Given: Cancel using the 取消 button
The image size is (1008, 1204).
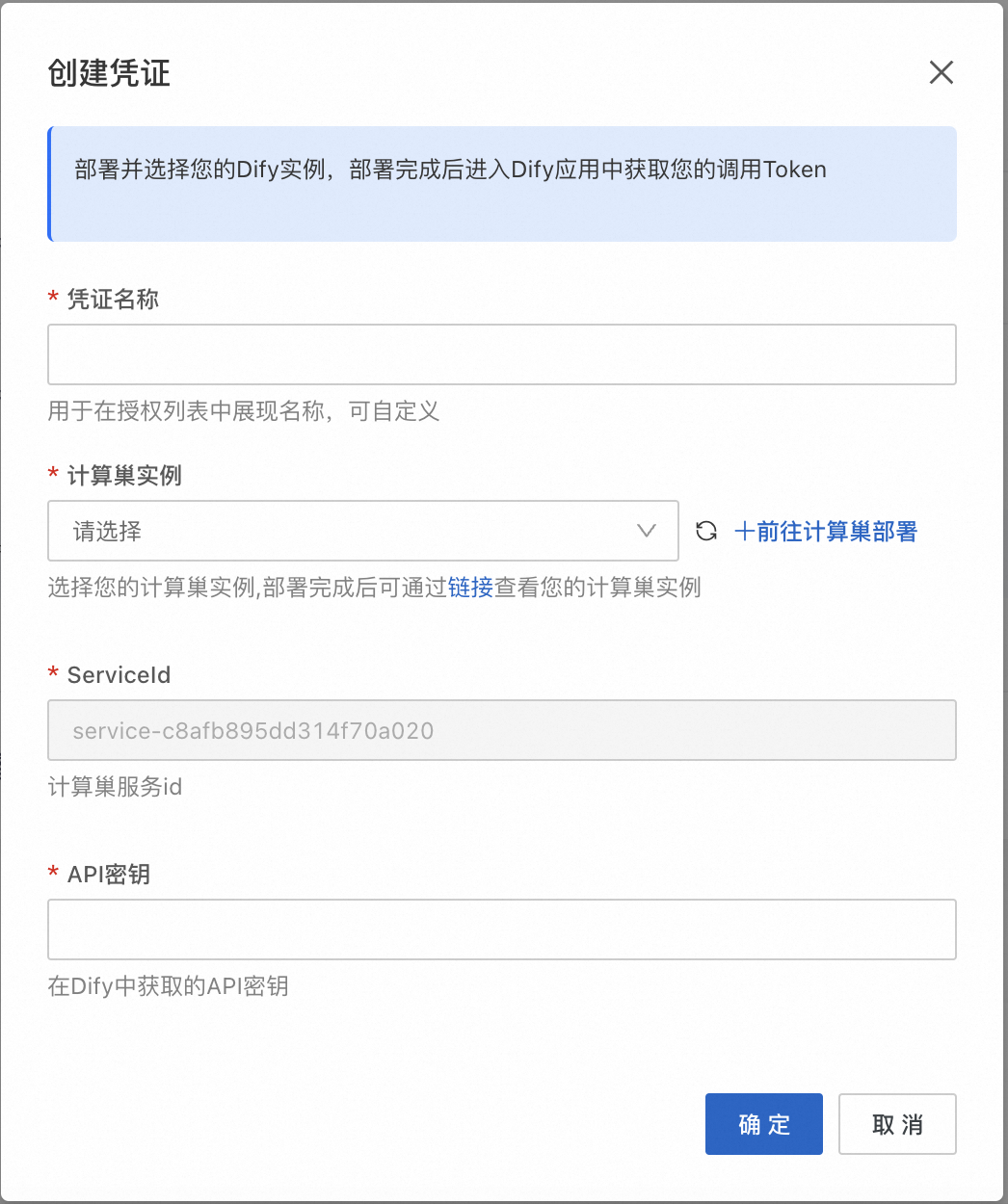Looking at the screenshot, I should pyautogui.click(x=897, y=1124).
